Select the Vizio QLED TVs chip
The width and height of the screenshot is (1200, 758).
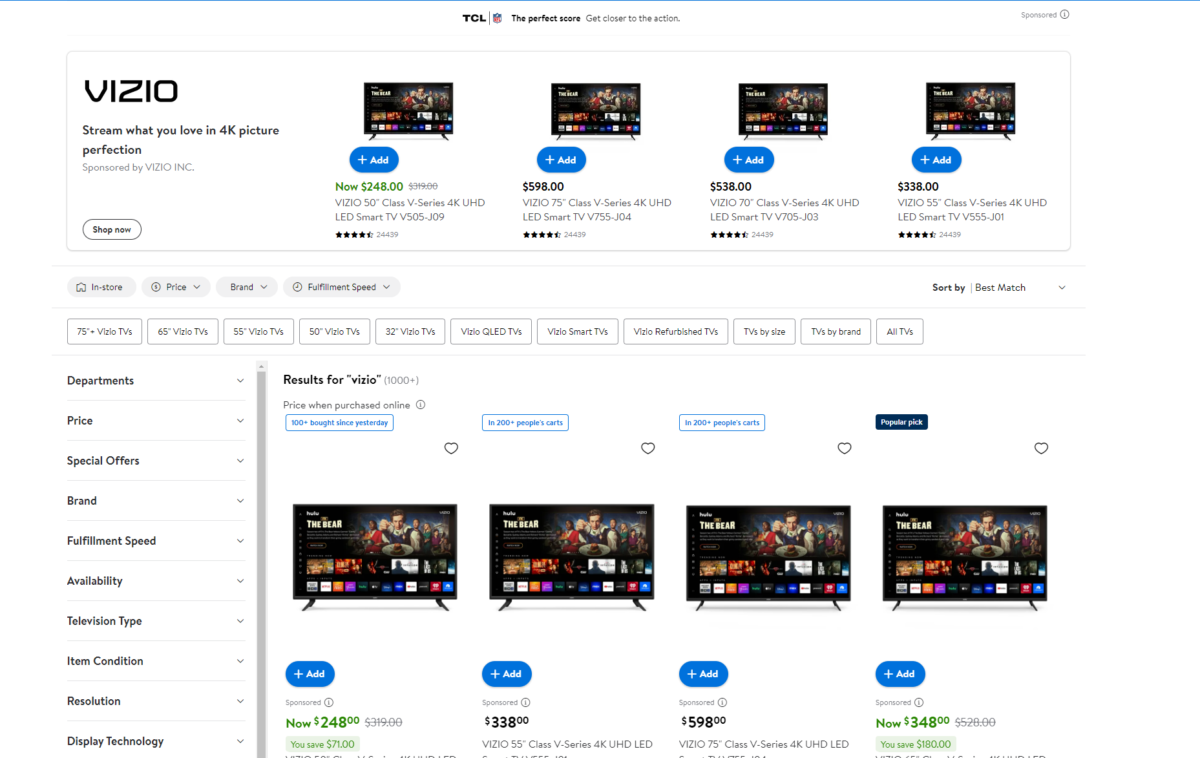[490, 332]
